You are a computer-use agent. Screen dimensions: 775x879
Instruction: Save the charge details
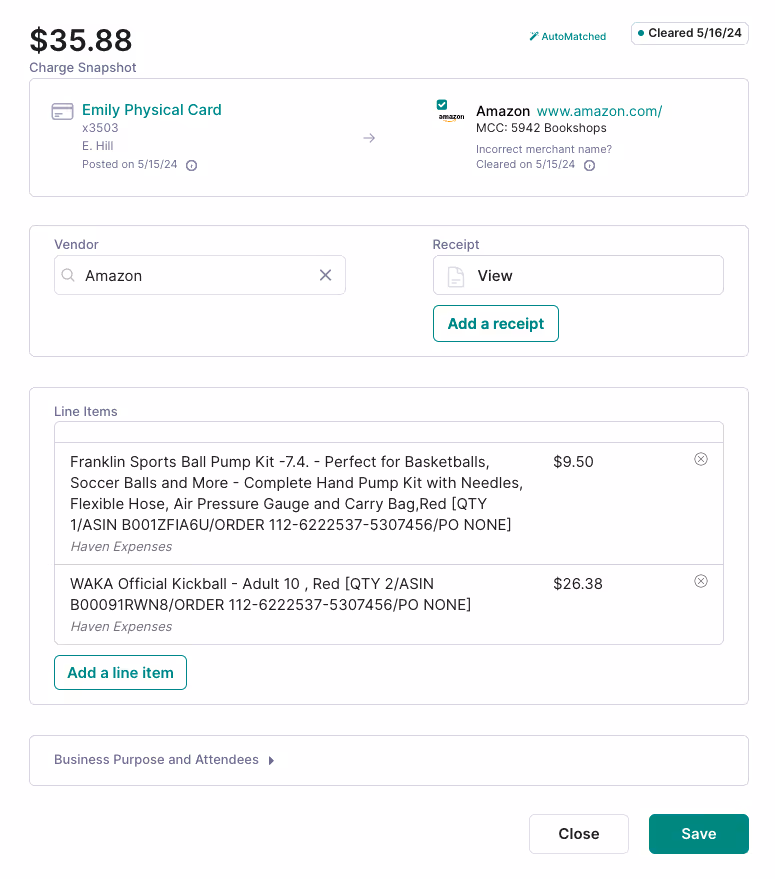click(699, 834)
